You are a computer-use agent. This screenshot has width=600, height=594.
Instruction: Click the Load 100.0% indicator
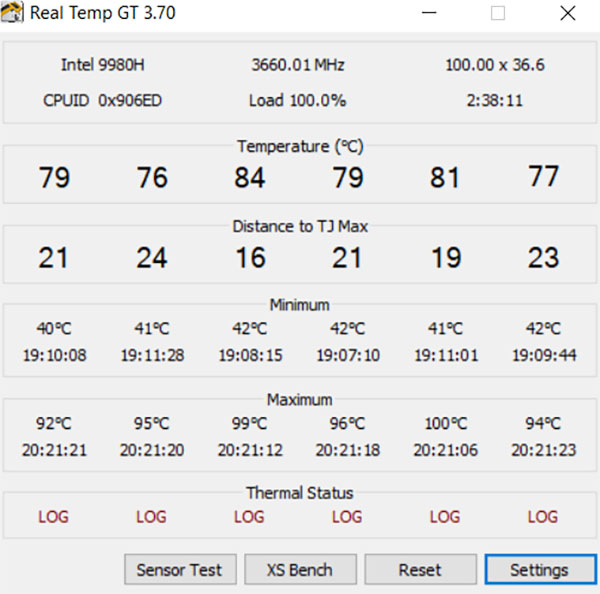pos(298,100)
